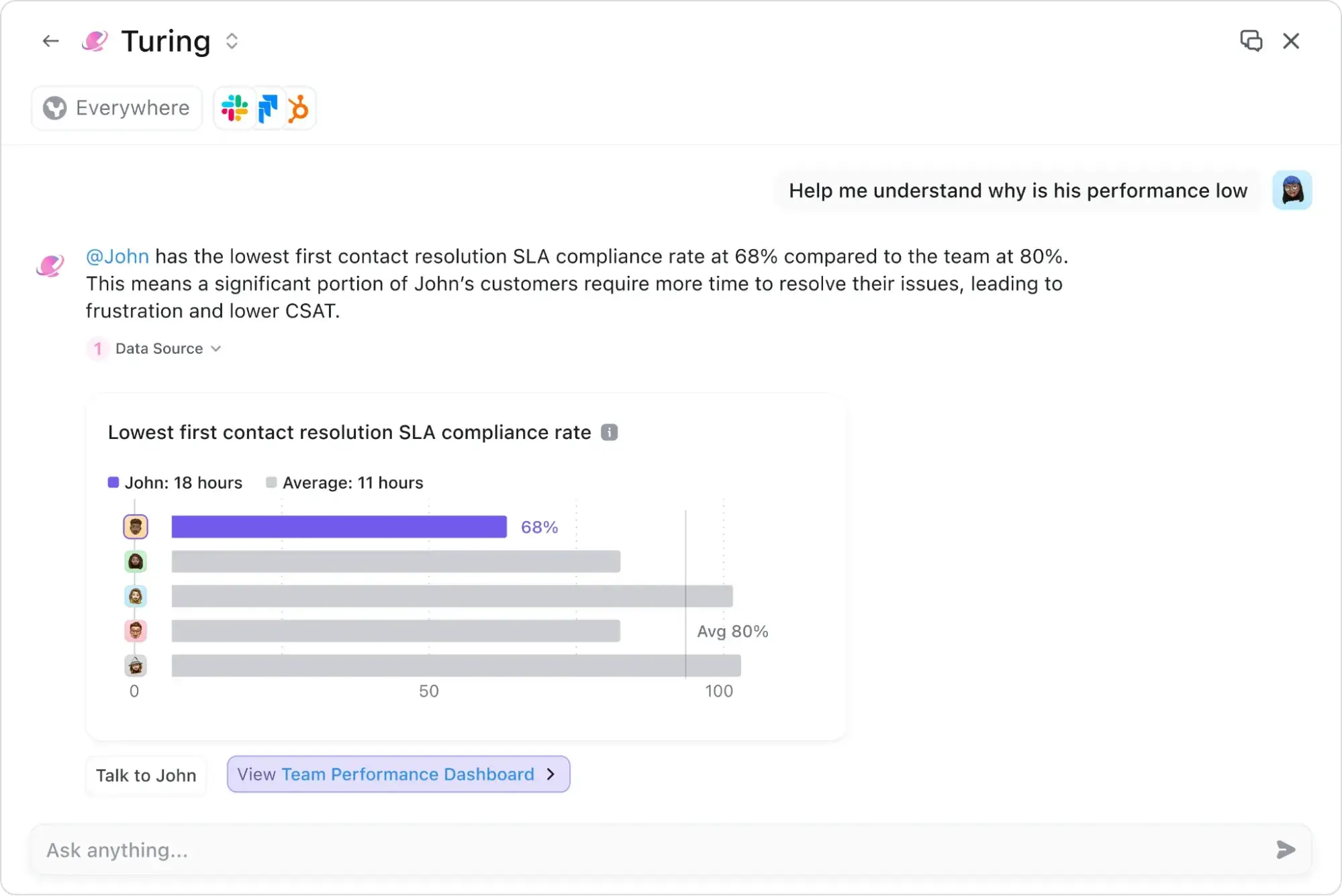
Task: Click the Talk to John button
Action: coord(145,775)
